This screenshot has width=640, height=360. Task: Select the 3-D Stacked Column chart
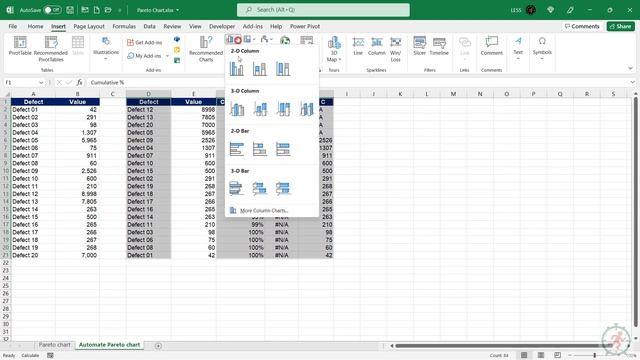[x=260, y=109]
